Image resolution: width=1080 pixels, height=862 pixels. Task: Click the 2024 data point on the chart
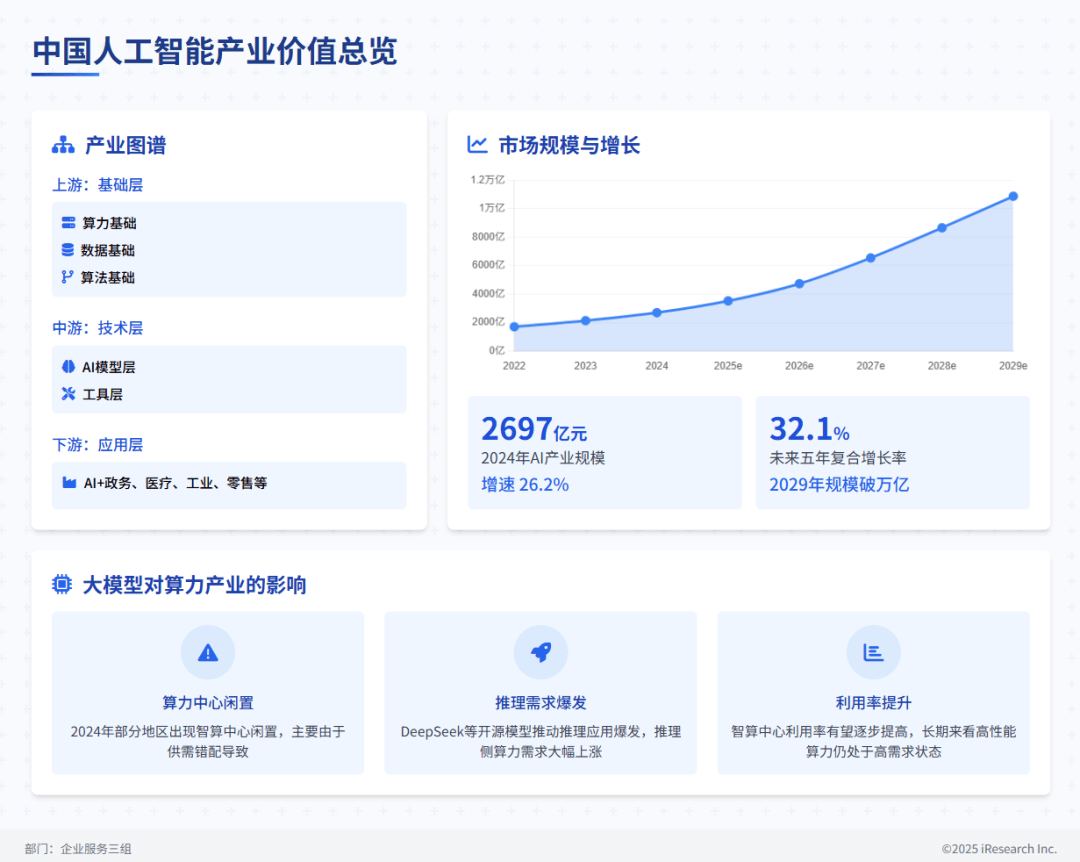click(x=657, y=313)
